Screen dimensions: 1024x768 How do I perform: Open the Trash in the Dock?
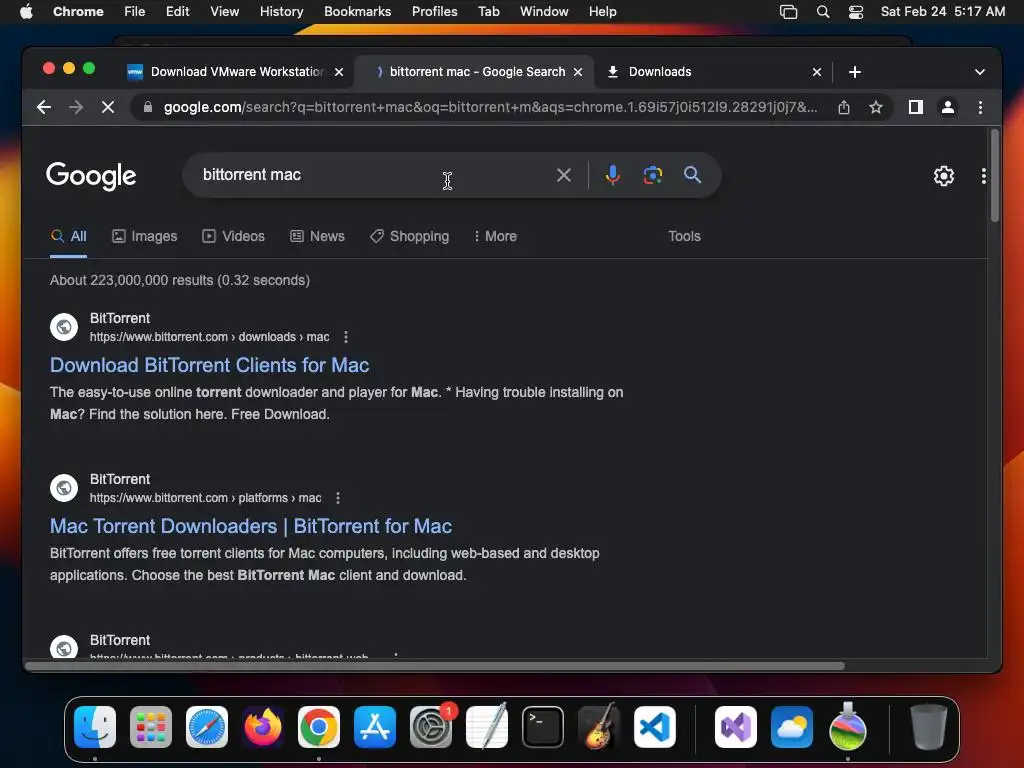[x=928, y=727]
